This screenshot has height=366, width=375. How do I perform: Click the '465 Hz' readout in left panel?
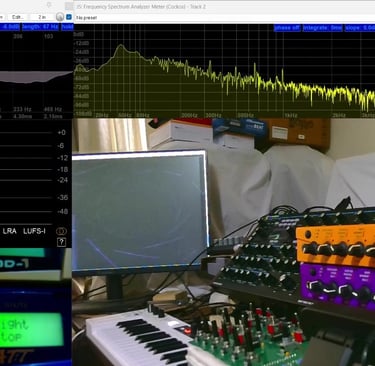click(x=52, y=109)
